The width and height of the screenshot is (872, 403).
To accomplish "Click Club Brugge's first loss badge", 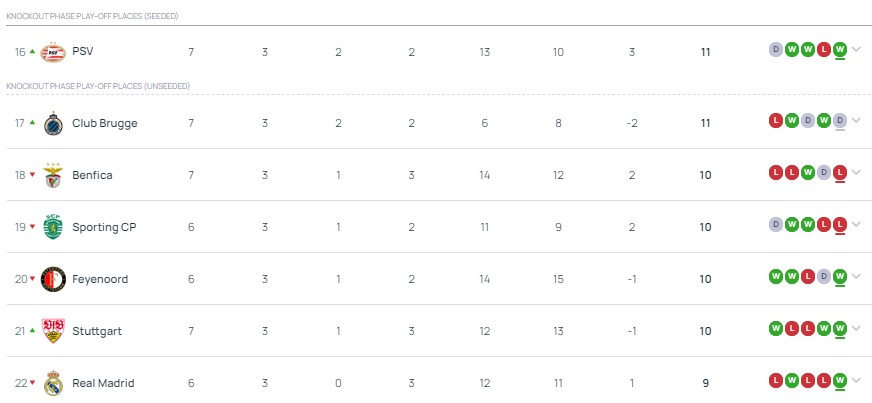I will pos(775,121).
